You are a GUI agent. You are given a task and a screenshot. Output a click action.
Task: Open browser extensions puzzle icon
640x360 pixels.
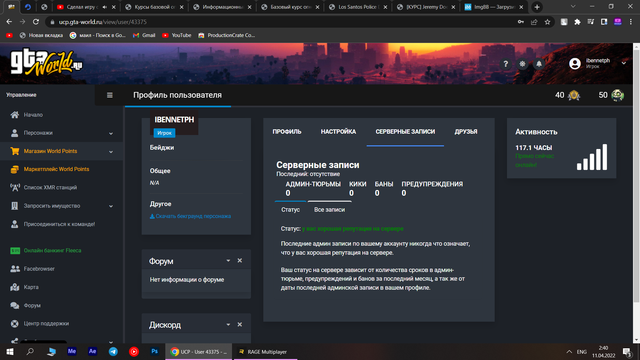click(x=577, y=22)
